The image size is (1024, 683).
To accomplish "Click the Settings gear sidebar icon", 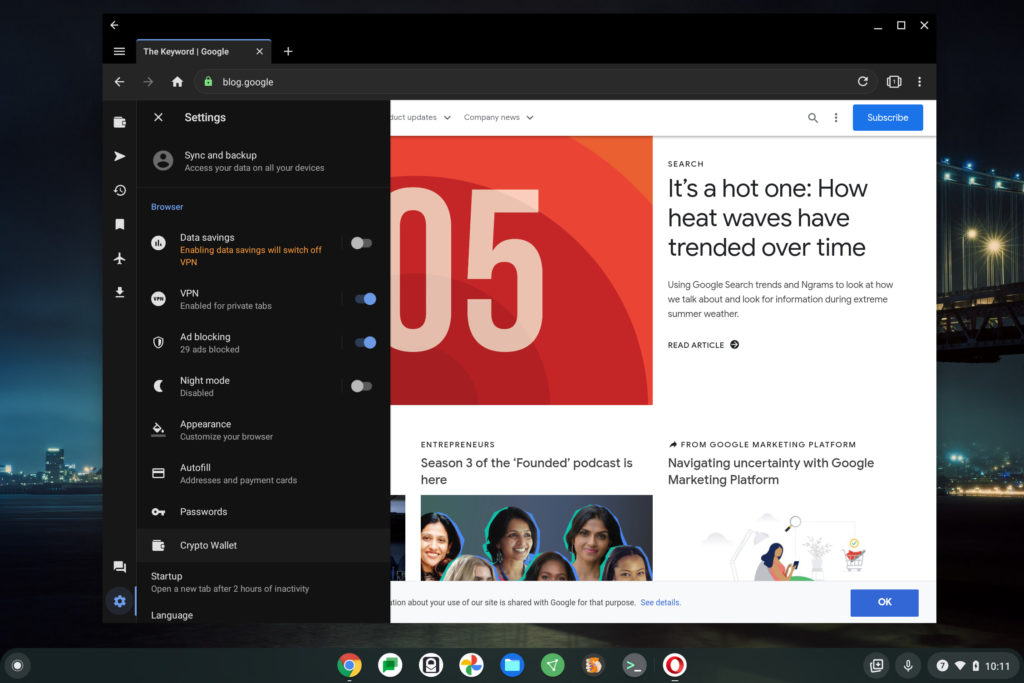I will pyautogui.click(x=120, y=601).
